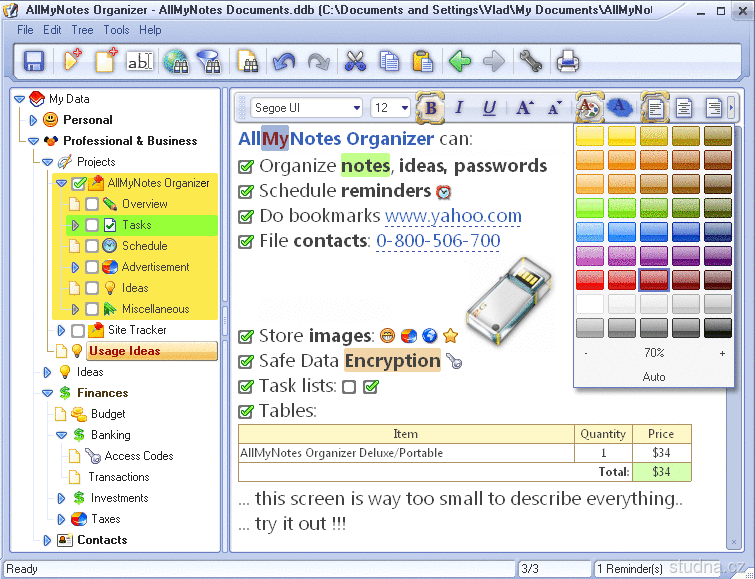Screen dimensions: 755x579
Task: Increase font size with A-up icon
Action: pos(524,107)
